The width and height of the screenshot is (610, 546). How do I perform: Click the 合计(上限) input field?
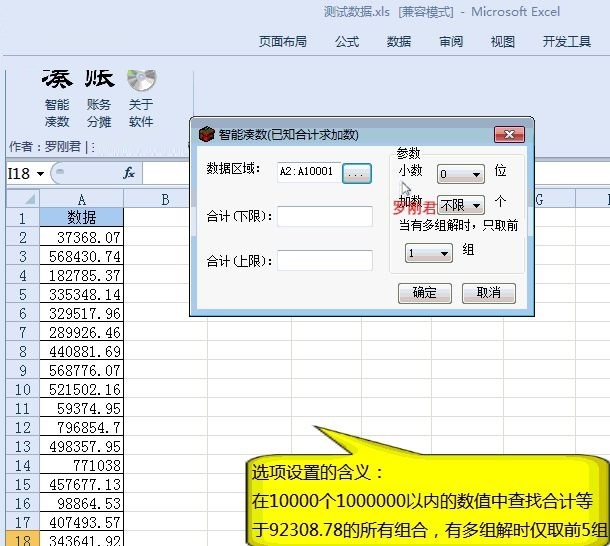(324, 260)
